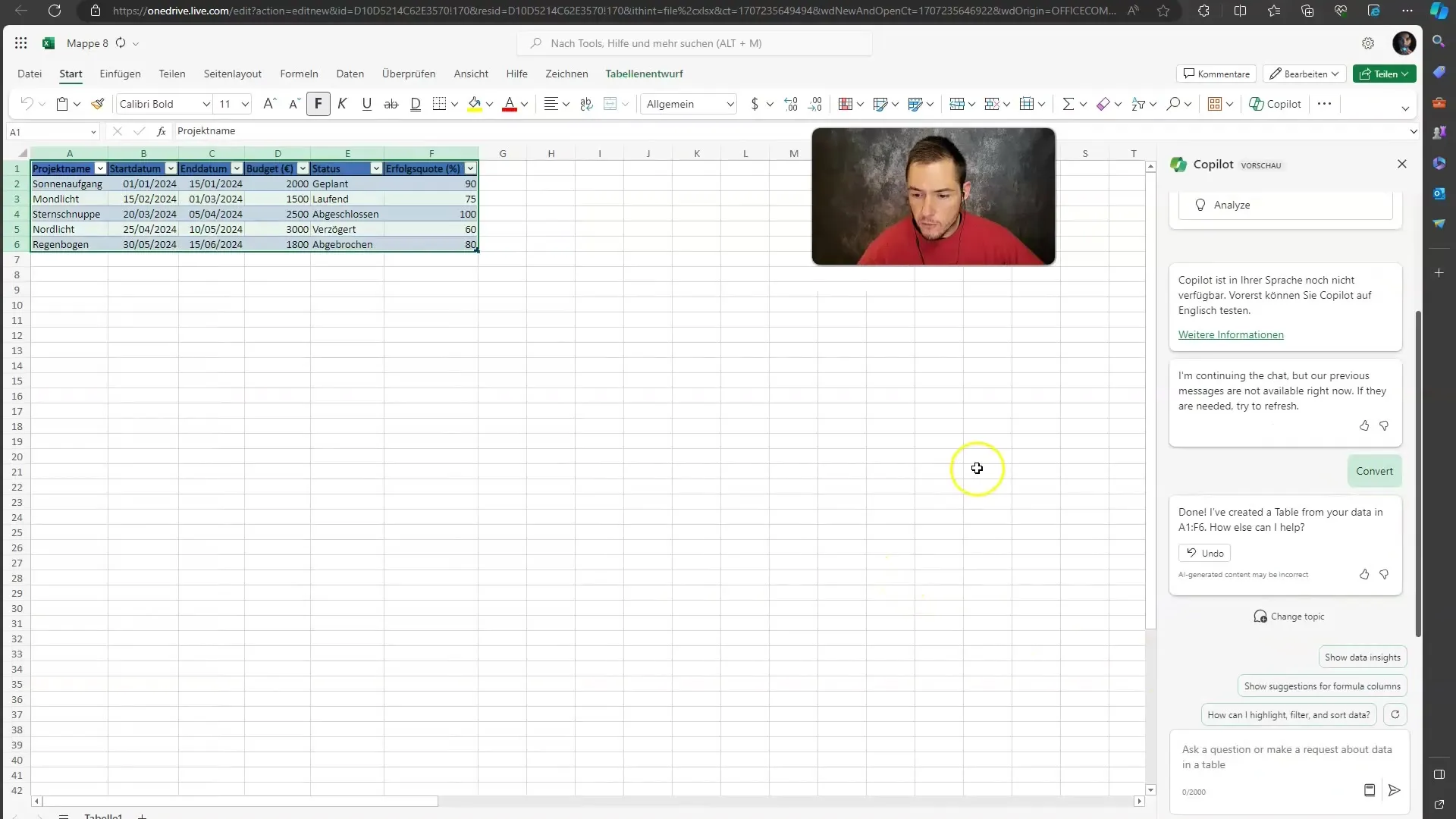Toggle filter on Startdatum column
Screen dimensions: 1456x819
(x=170, y=168)
